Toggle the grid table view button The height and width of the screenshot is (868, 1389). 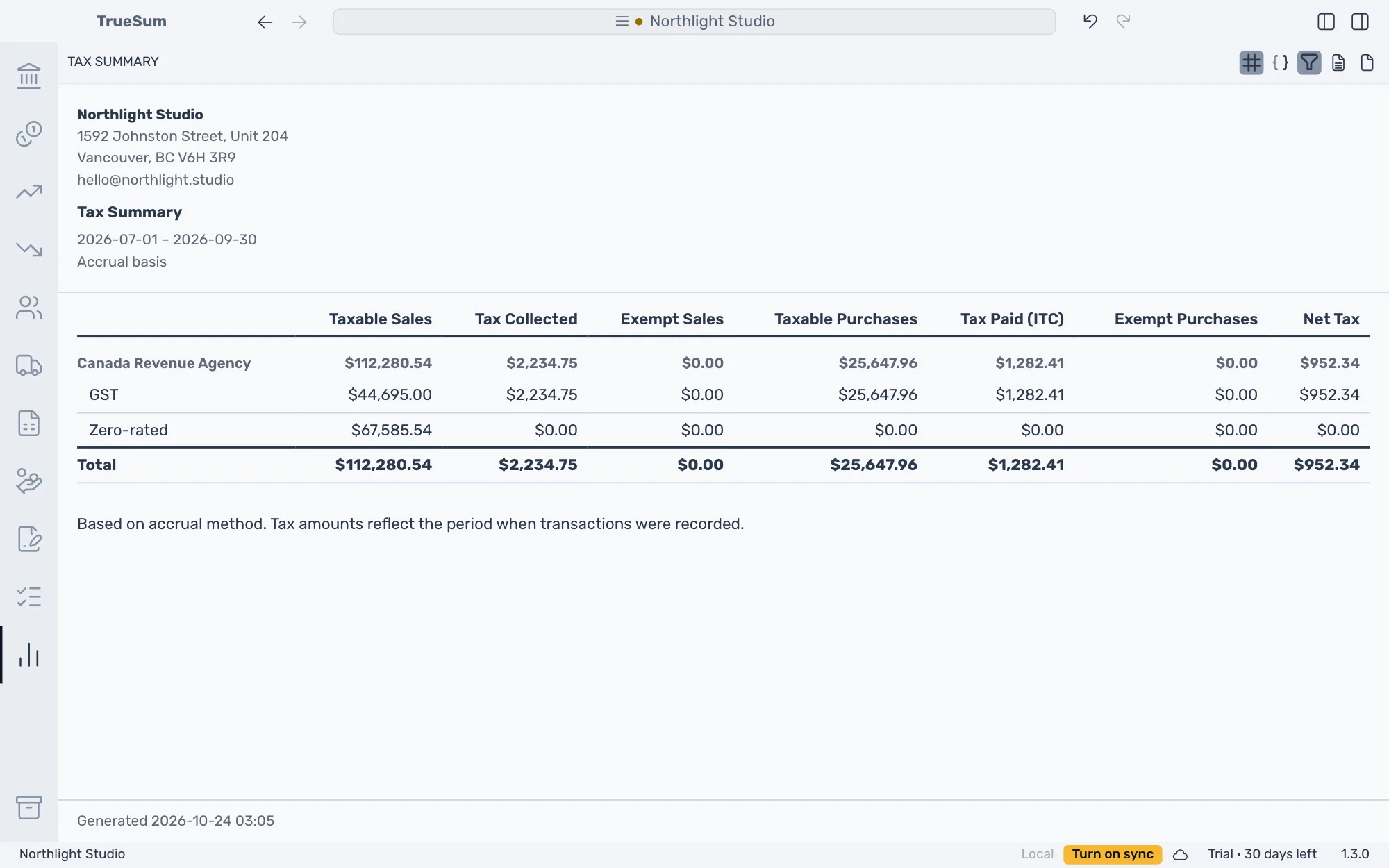[1251, 63]
